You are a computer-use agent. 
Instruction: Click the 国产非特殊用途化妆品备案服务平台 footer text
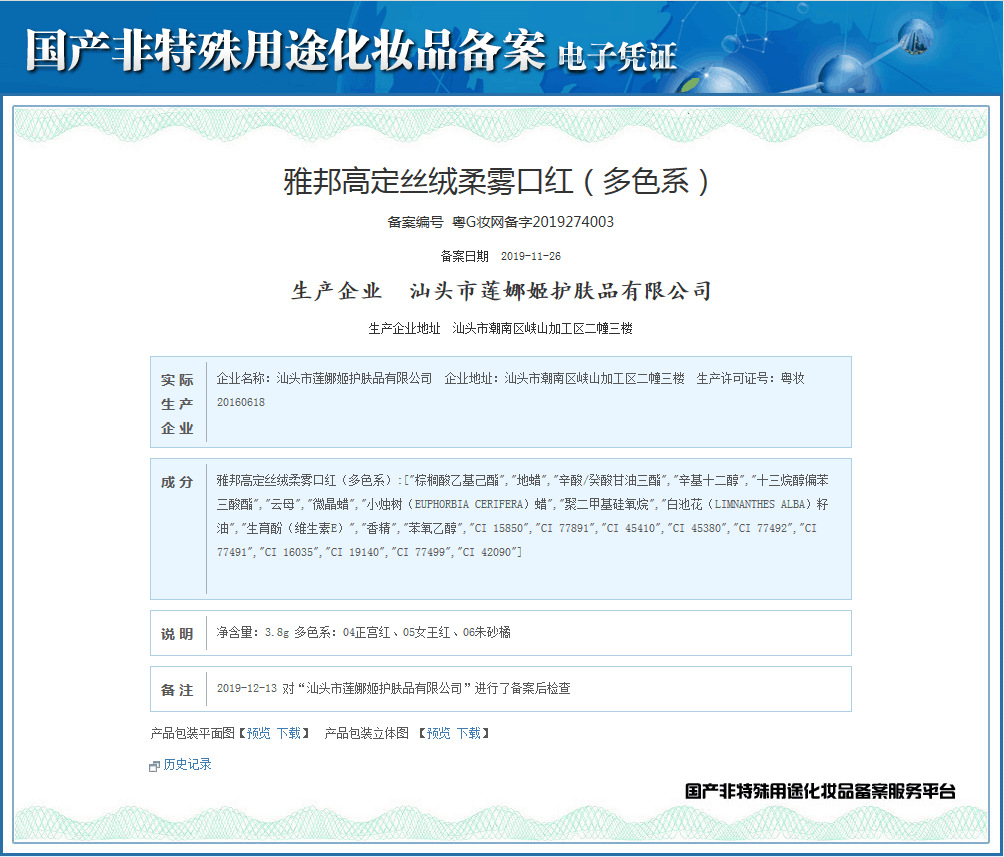pyautogui.click(x=820, y=791)
